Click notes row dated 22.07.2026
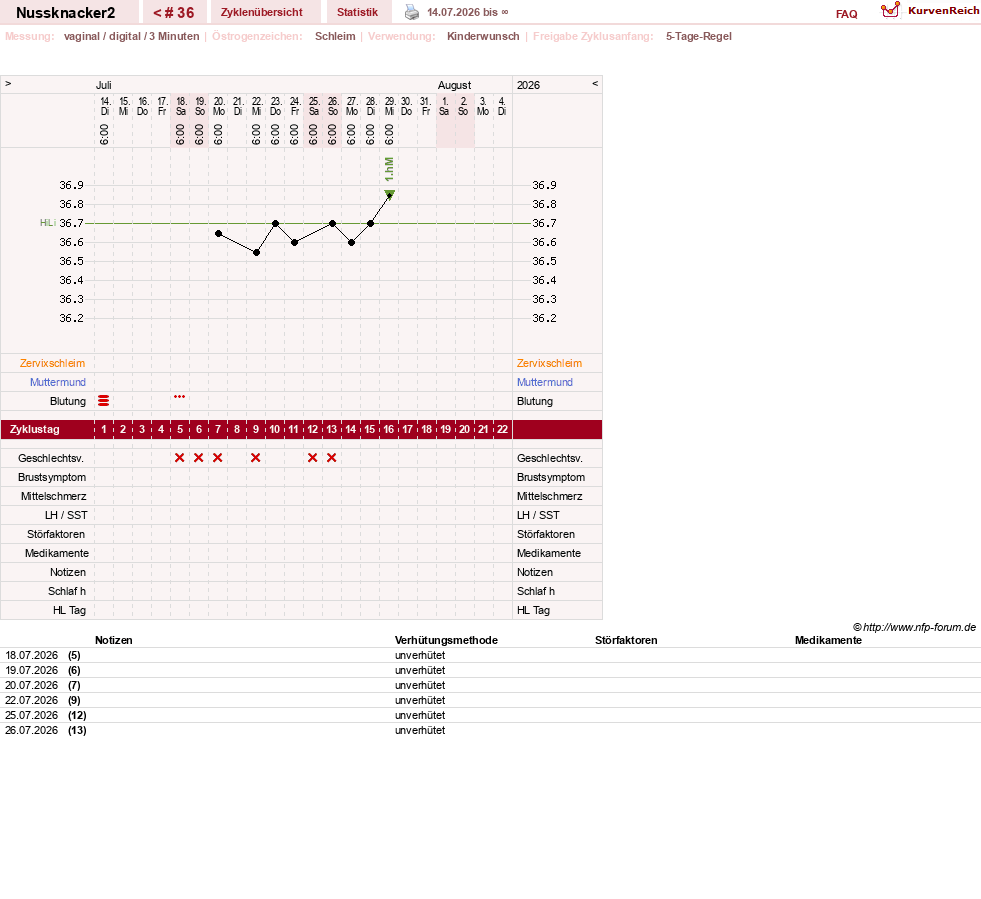981x899 pixels. pyautogui.click(x=490, y=700)
